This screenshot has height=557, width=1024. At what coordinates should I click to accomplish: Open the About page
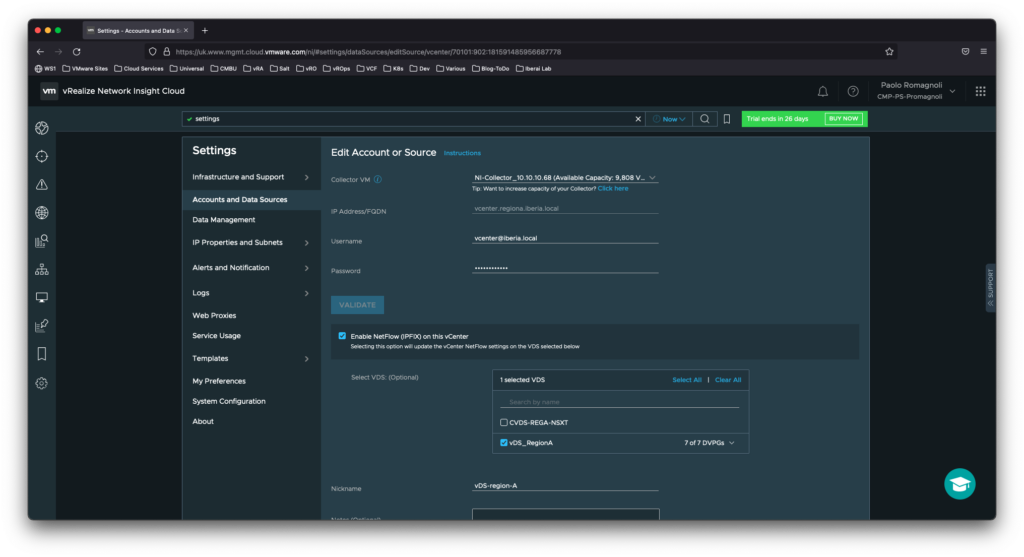[202, 422]
